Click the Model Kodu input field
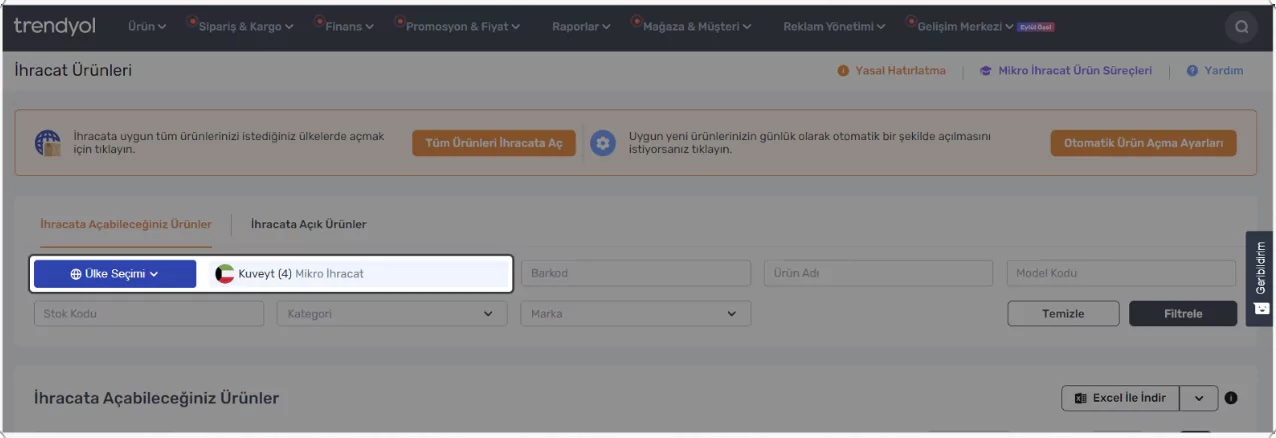The image size is (1276, 438). coord(1121,273)
